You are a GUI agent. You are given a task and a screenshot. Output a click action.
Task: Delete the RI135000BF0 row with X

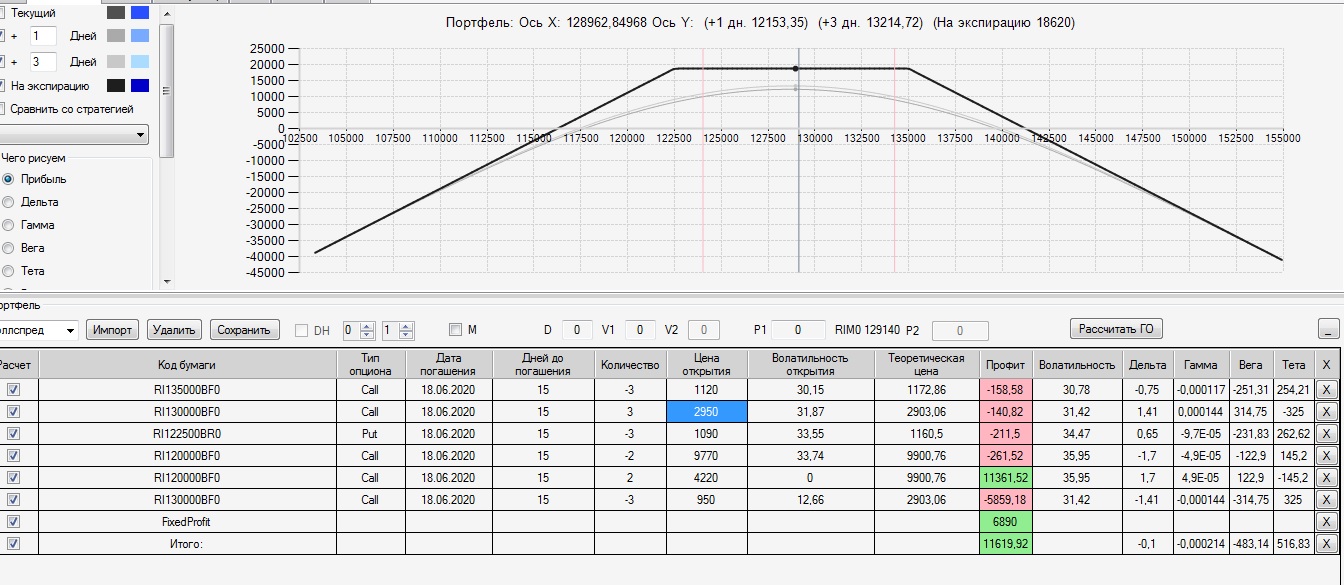coord(1326,390)
